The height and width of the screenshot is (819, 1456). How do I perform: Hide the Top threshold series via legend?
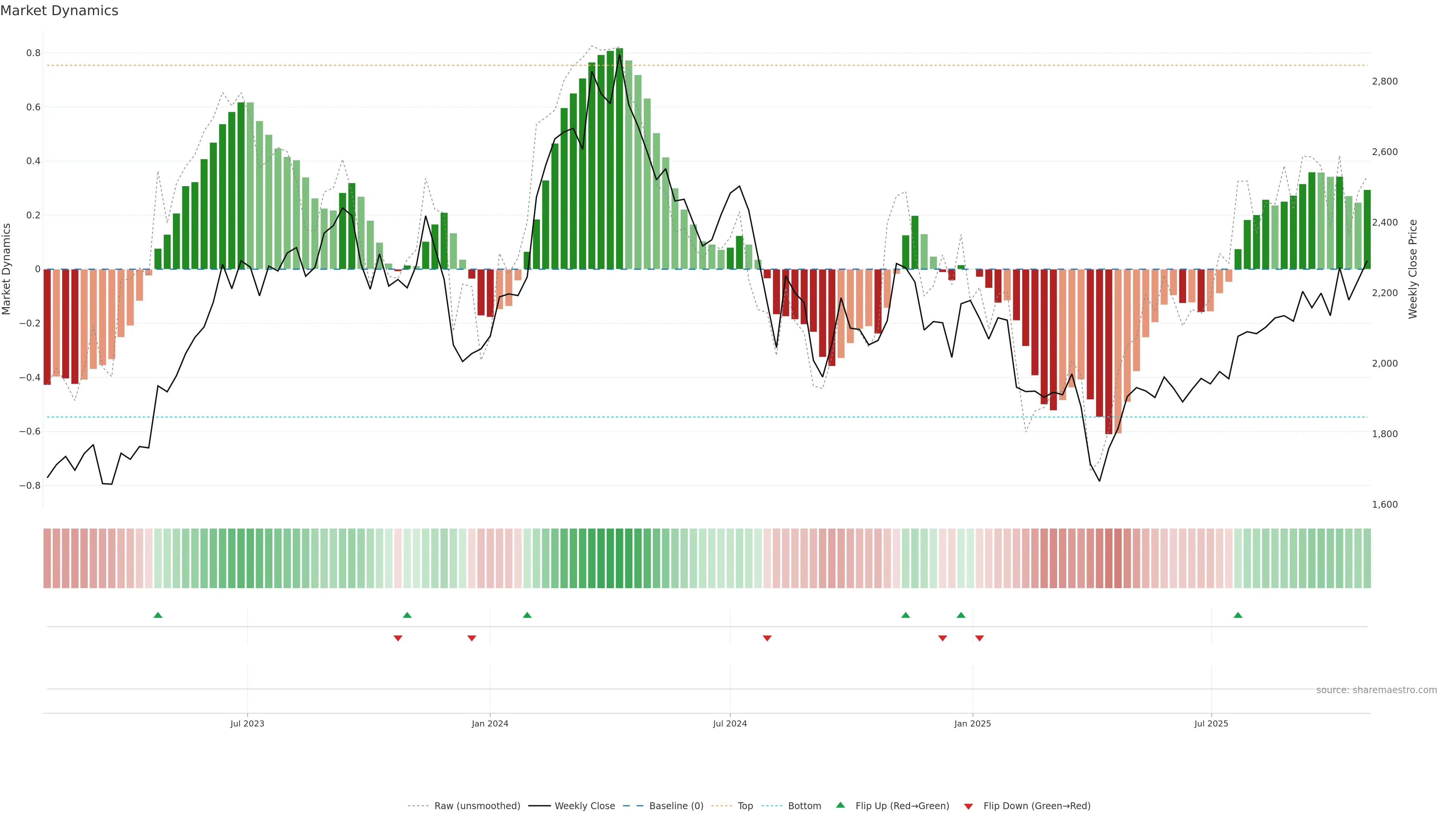tap(745, 806)
